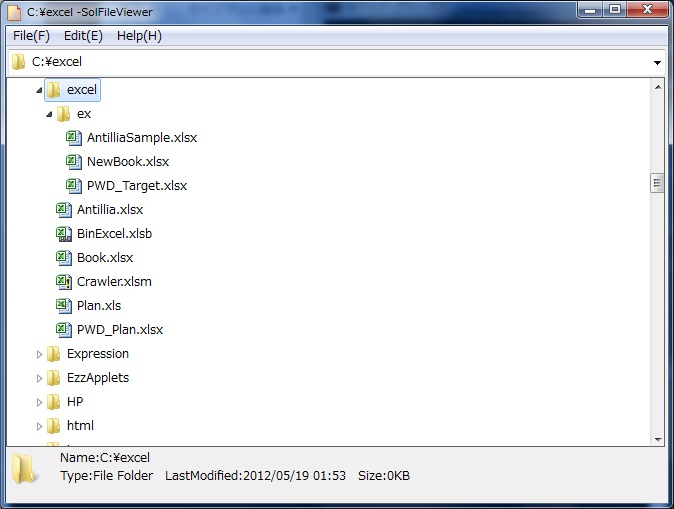
Task: Expand the Expression folder
Action: [39, 354]
